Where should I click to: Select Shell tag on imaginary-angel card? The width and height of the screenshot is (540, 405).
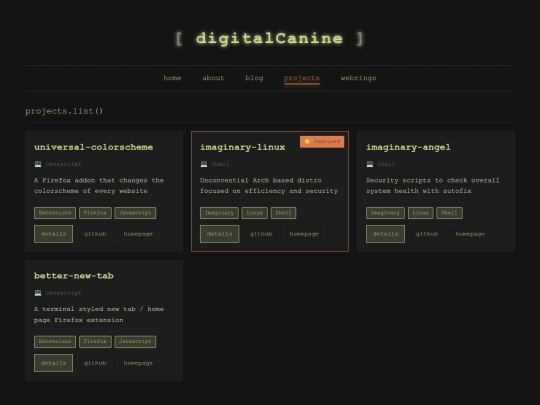(x=449, y=213)
